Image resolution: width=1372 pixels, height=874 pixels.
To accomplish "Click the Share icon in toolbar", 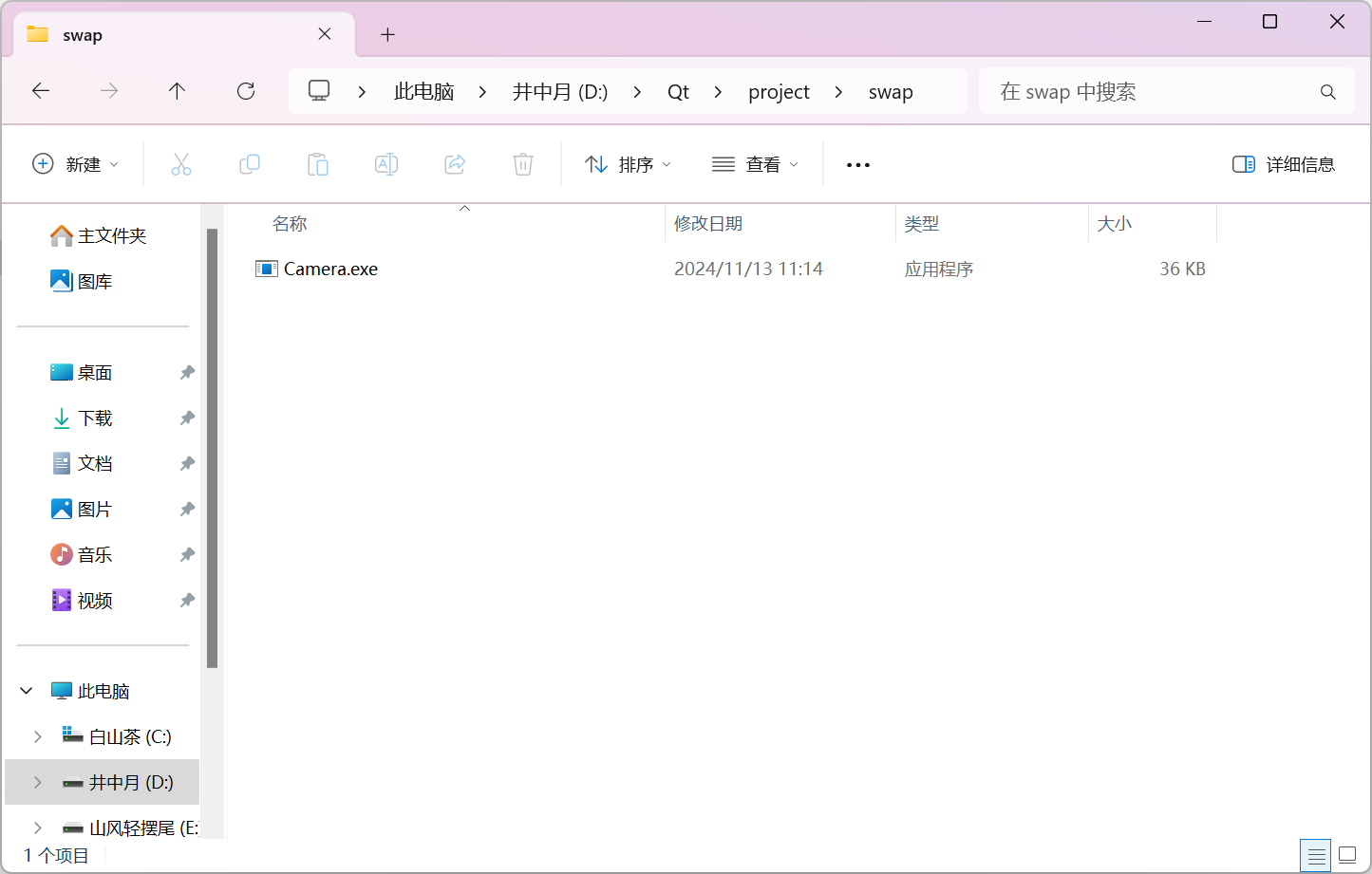I will pos(455,164).
